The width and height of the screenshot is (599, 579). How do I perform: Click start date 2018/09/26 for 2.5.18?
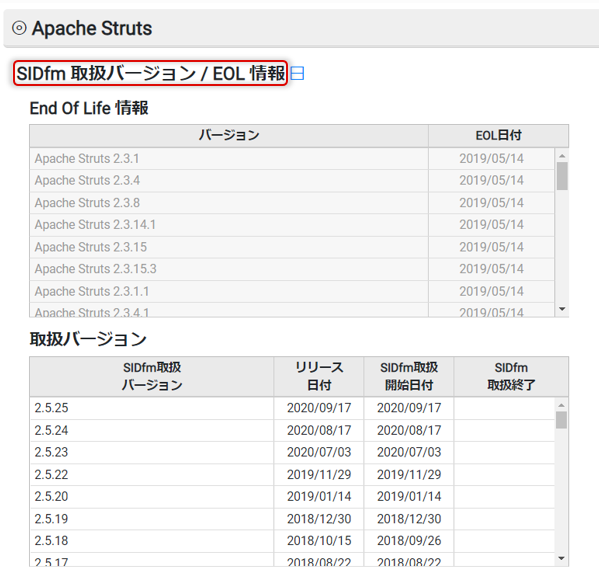(409, 541)
